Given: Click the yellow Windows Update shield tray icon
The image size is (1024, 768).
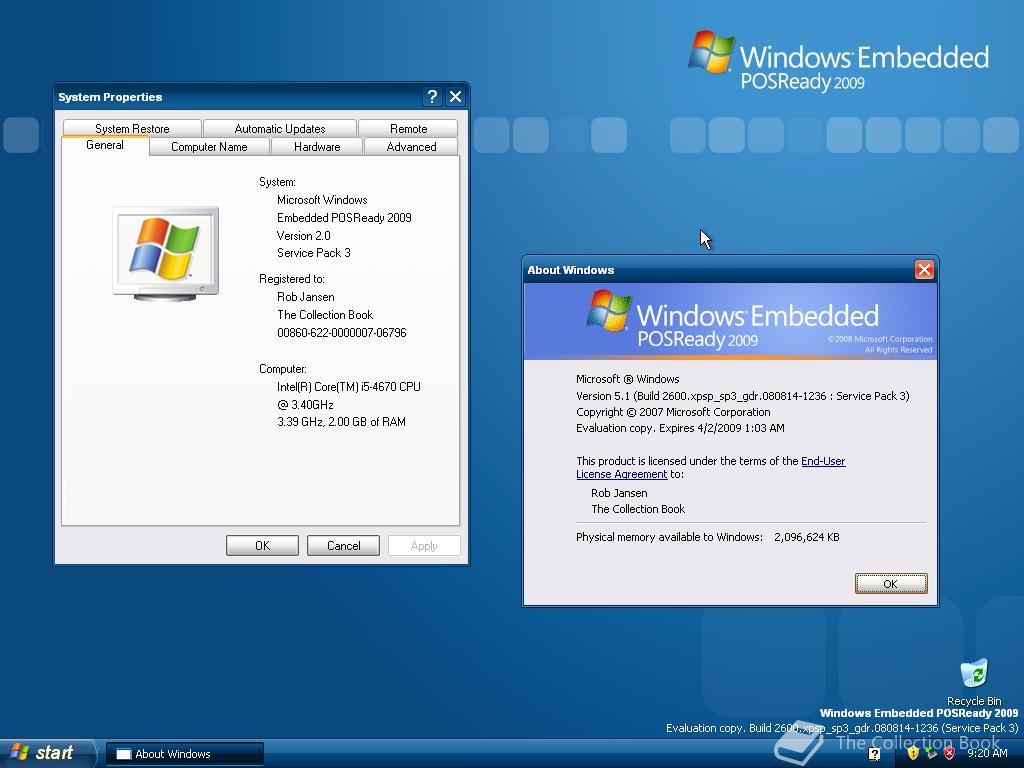Looking at the screenshot, I should click(x=913, y=753).
